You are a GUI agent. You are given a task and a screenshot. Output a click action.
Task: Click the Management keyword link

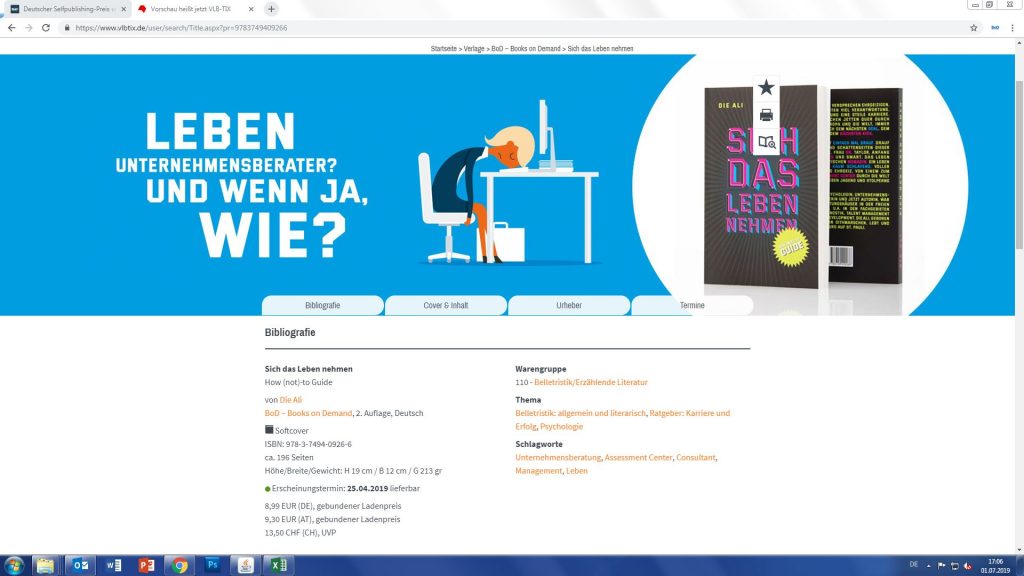[x=539, y=470]
